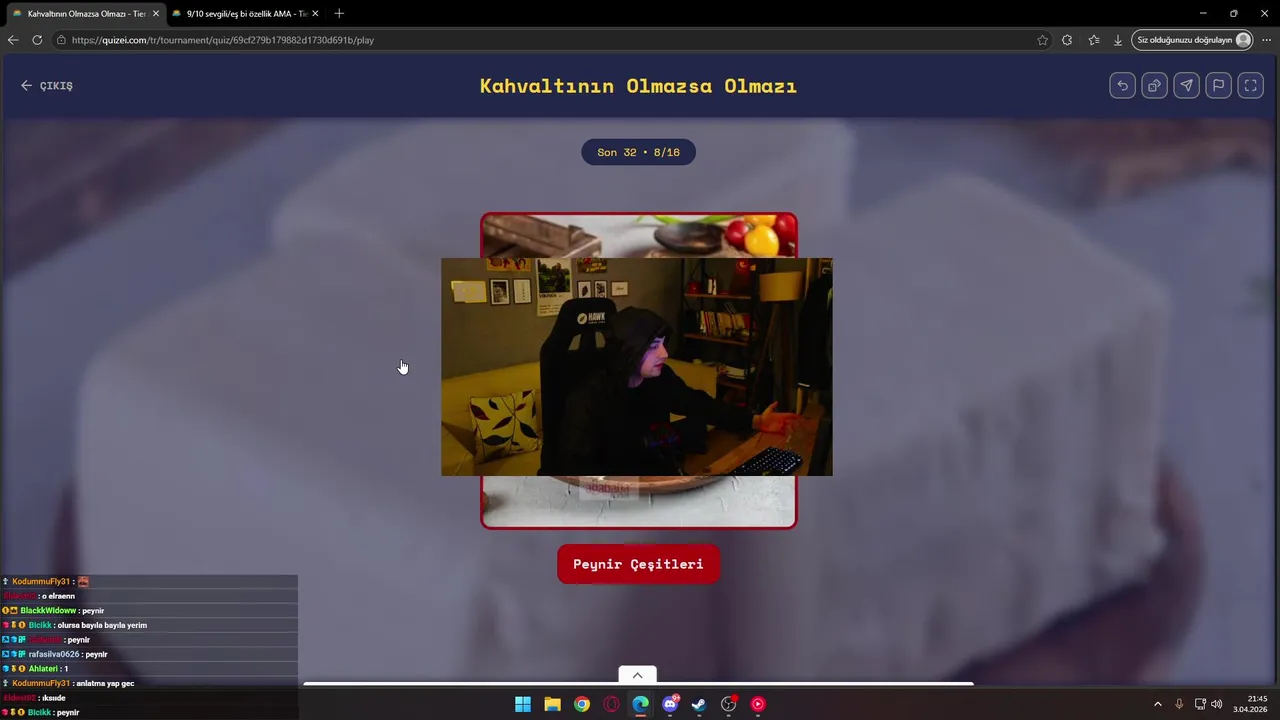Screen dimensions: 1280x720
Task: Click the streamer webcam overlay
Action: coord(637,367)
